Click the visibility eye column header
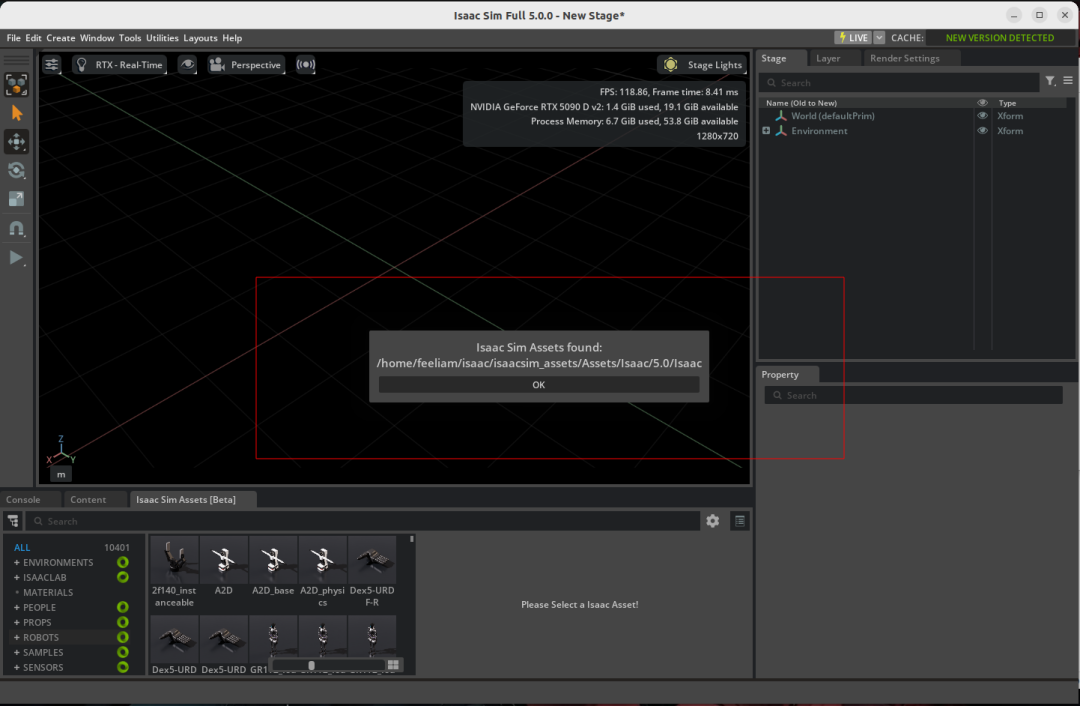Screen dimensions: 1080x706 coord(982,103)
